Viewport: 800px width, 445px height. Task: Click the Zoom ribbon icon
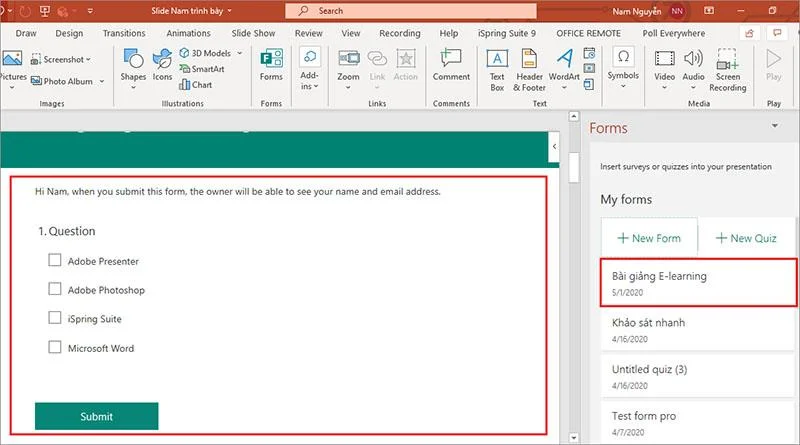click(x=348, y=58)
